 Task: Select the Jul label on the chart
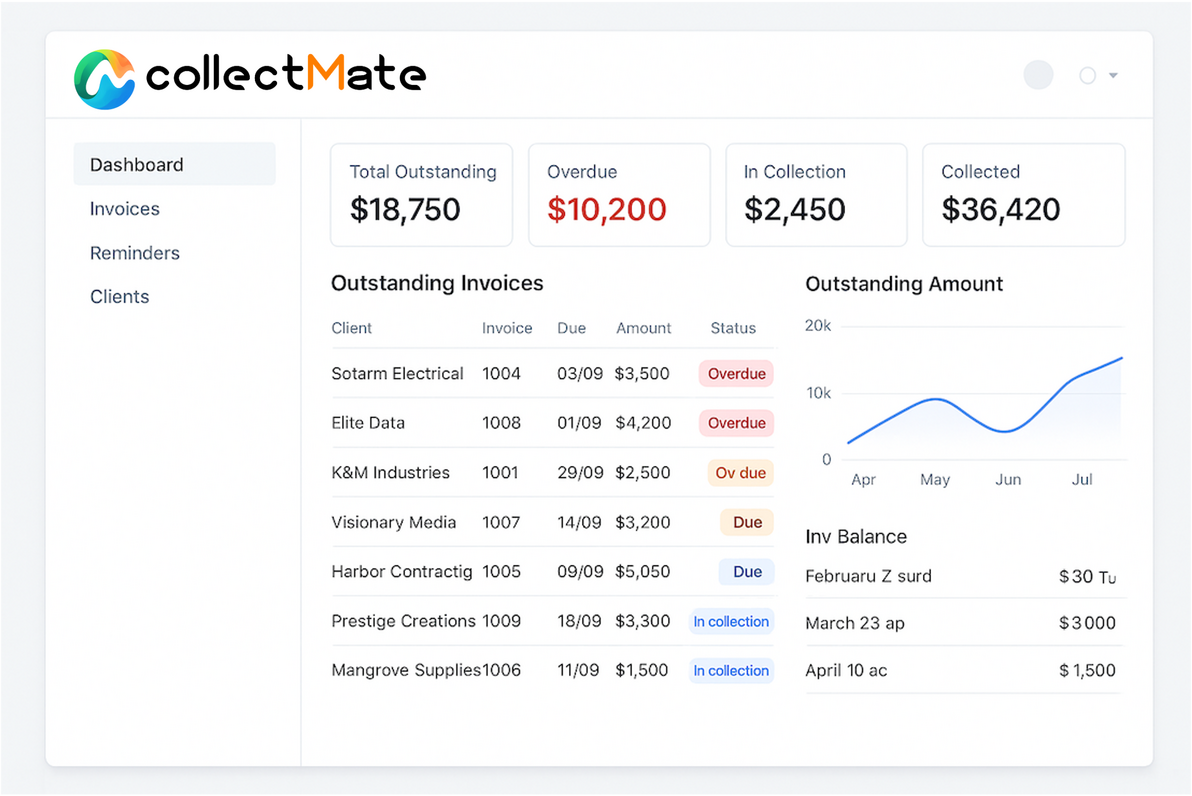[x=1082, y=480]
